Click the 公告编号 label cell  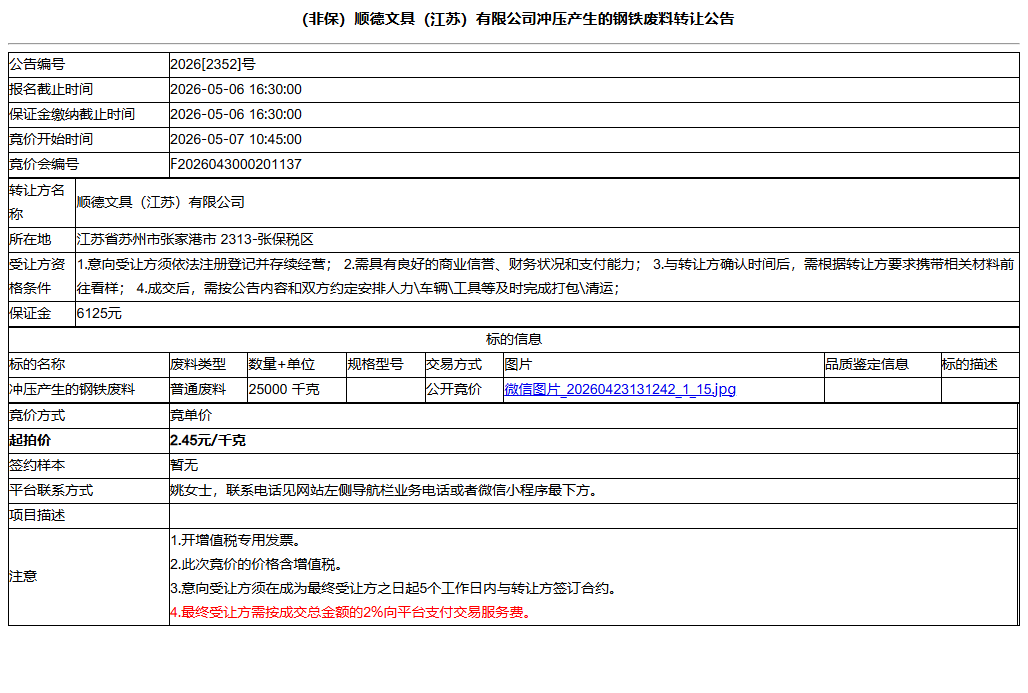(x=89, y=64)
